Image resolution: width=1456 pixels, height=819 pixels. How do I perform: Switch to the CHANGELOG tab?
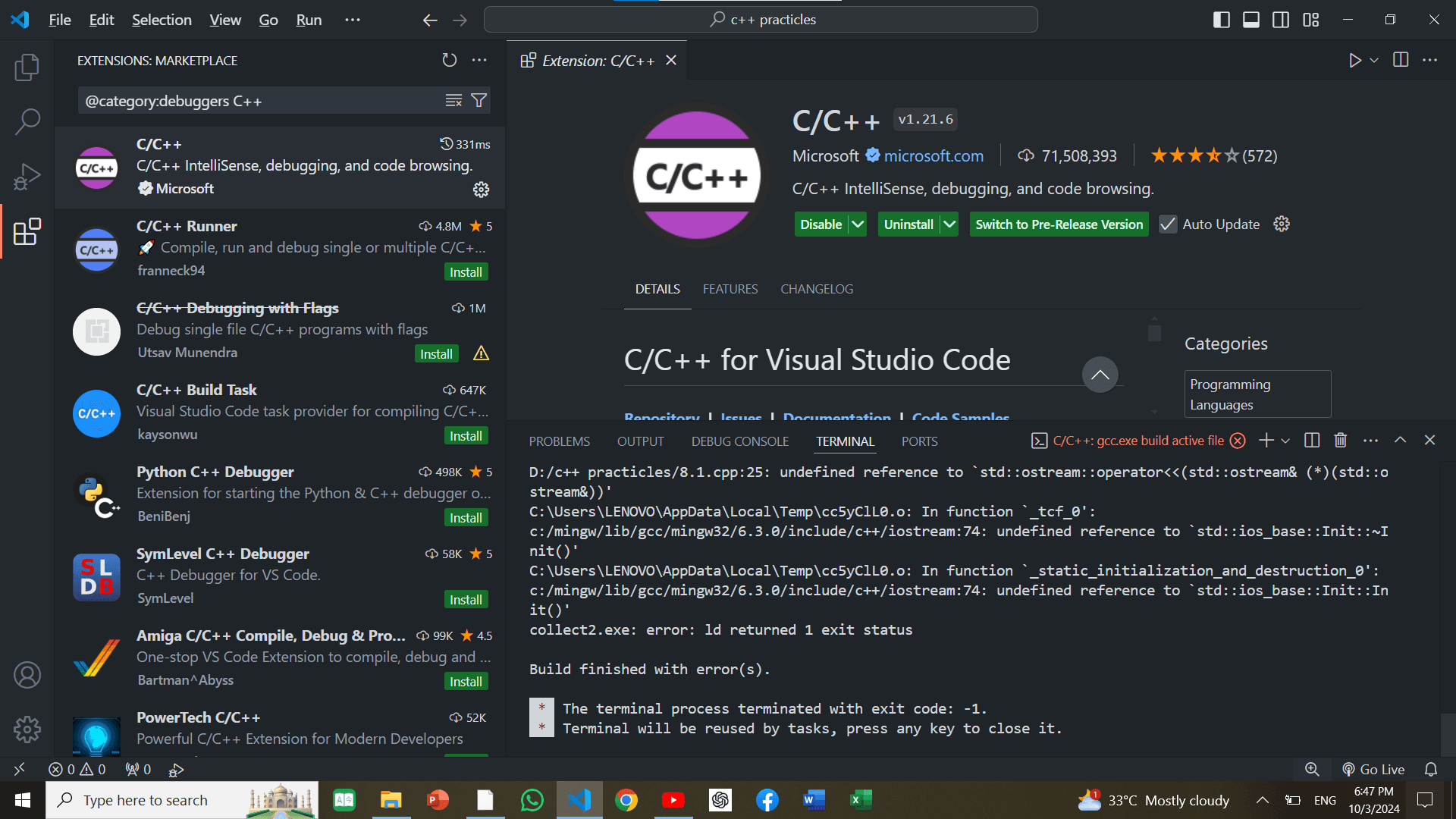(x=817, y=289)
